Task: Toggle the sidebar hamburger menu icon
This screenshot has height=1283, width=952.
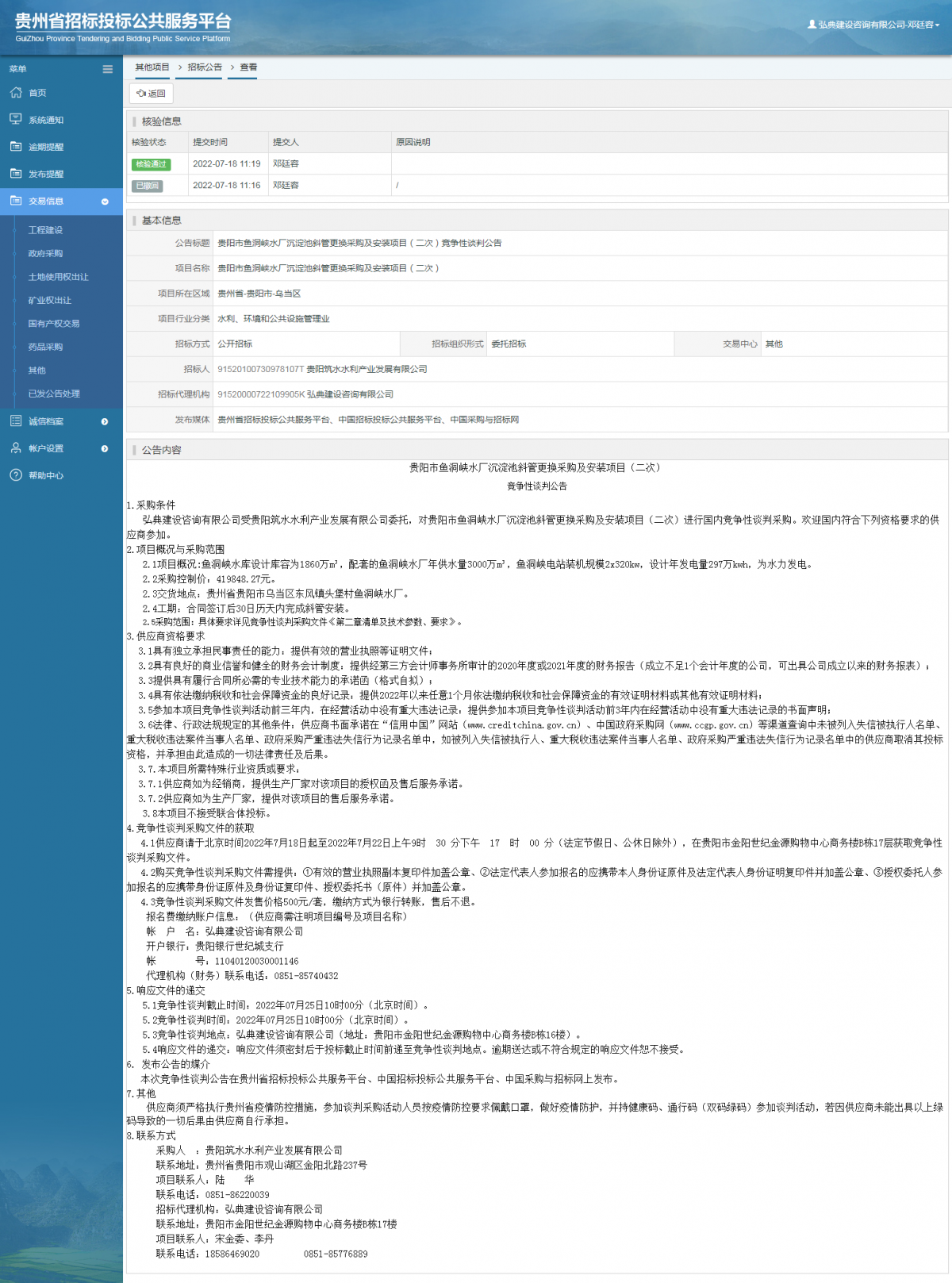Action: click(108, 69)
